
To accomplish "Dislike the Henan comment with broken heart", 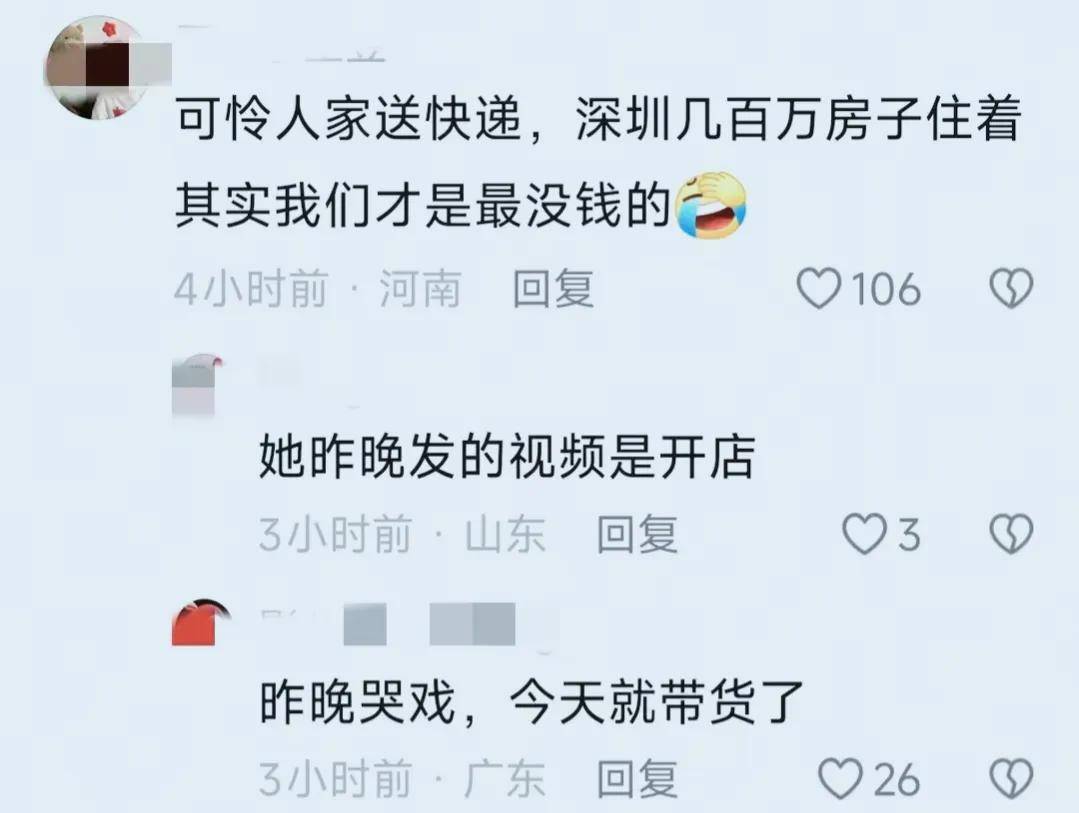I will [1011, 288].
